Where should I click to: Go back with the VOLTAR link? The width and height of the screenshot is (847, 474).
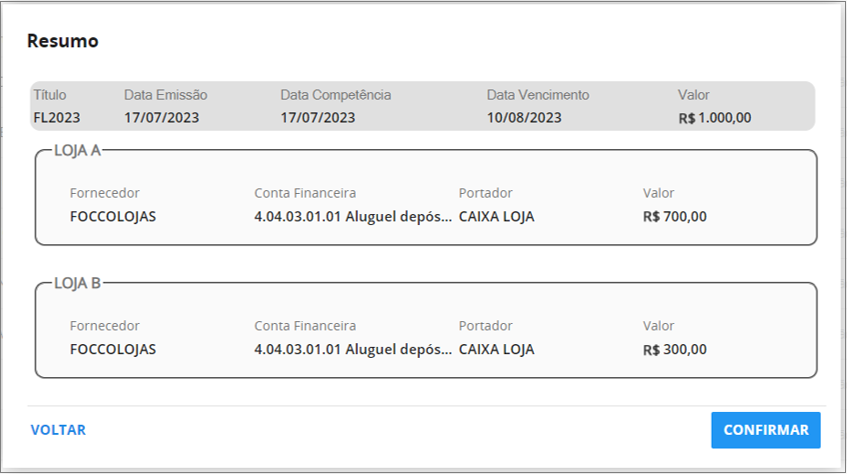coord(58,430)
